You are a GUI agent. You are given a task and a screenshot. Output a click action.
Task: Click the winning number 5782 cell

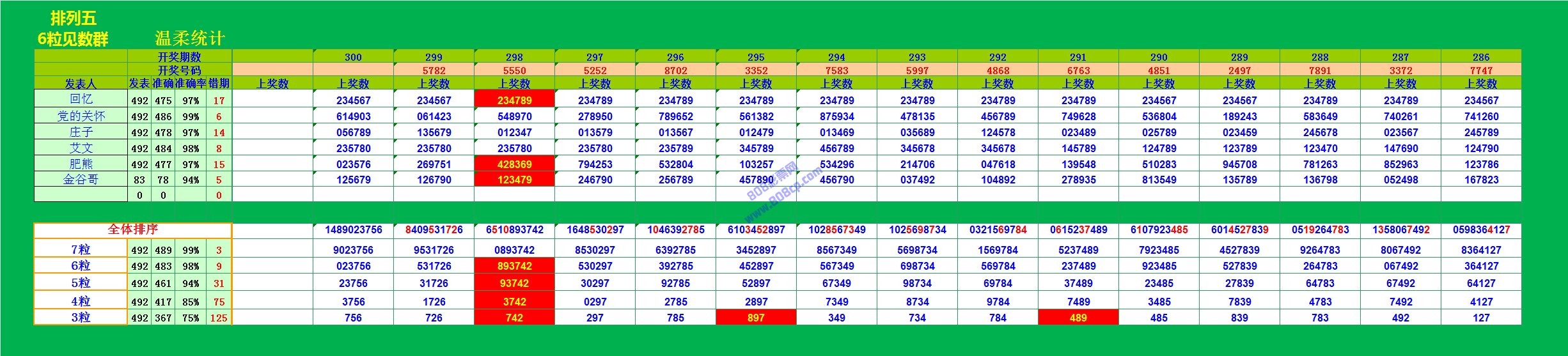[x=434, y=70]
